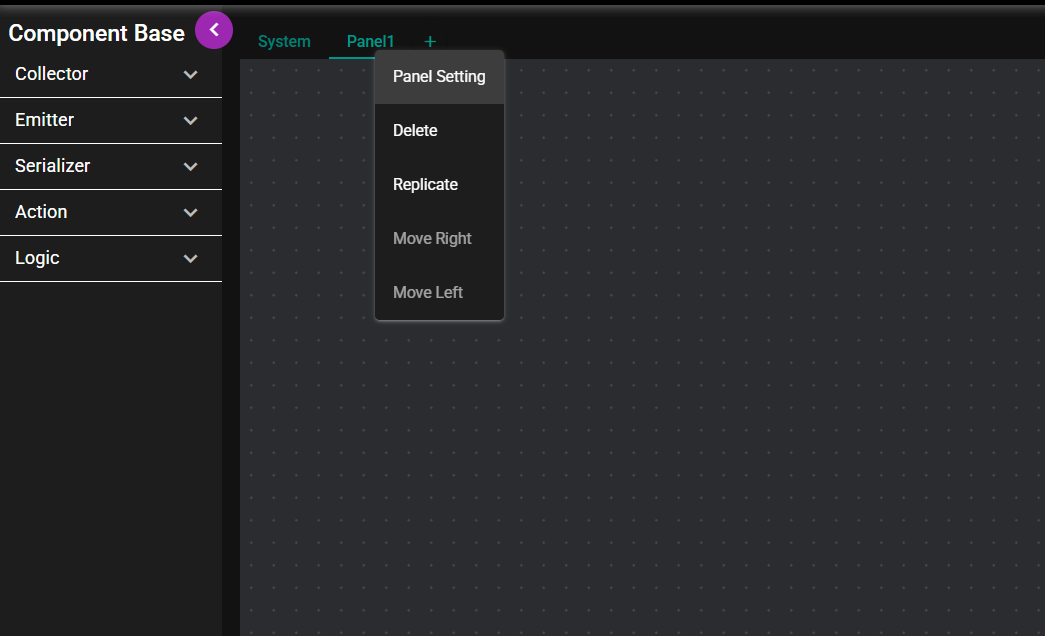Select the Emitter label text
Viewport: 1045px width, 636px height.
click(44, 120)
